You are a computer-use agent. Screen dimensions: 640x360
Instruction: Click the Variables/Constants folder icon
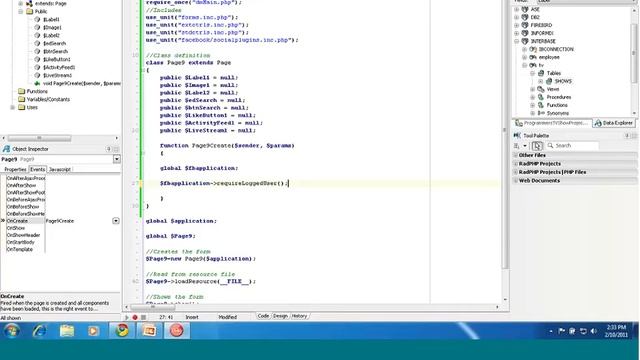[22, 99]
